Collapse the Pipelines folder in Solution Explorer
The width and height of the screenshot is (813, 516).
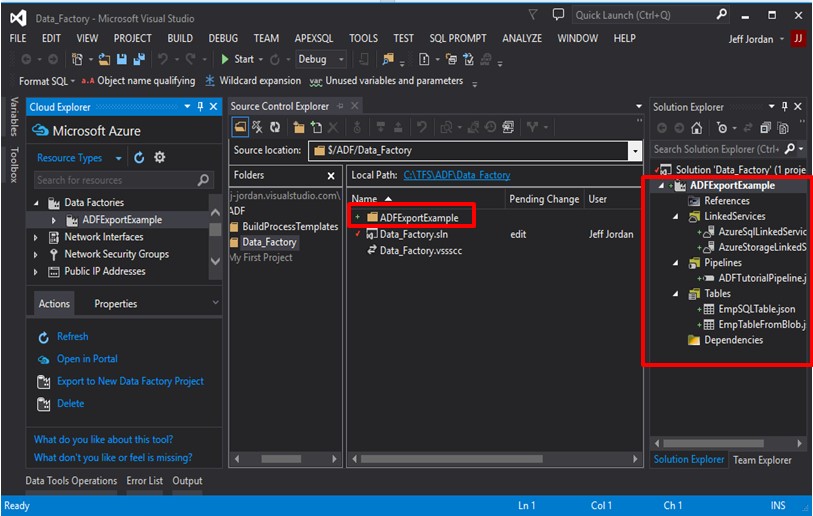tap(675, 263)
